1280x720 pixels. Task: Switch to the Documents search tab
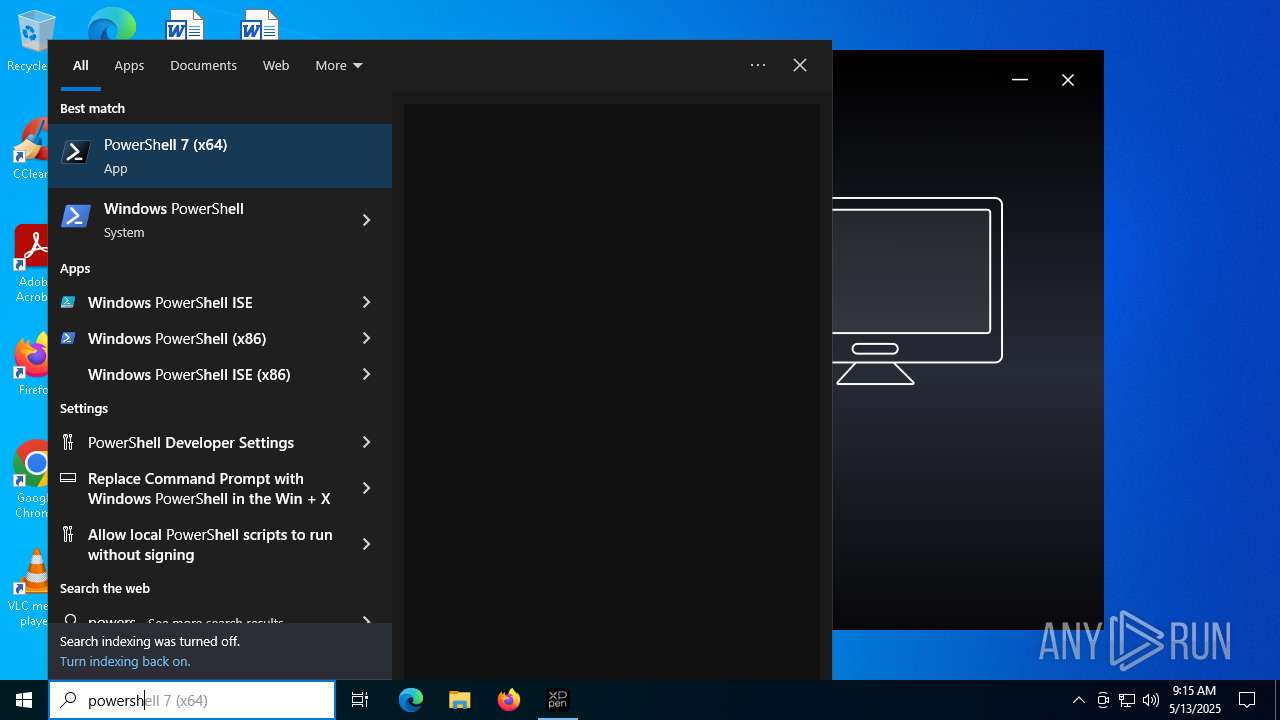203,65
